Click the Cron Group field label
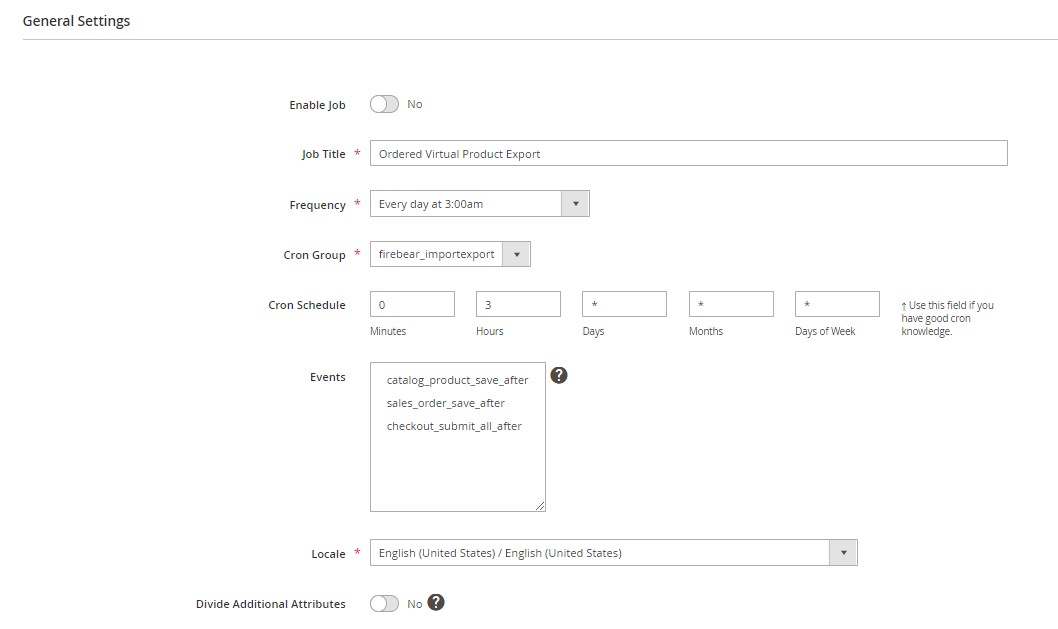Screen dimensions: 1058x629 (x=314, y=255)
